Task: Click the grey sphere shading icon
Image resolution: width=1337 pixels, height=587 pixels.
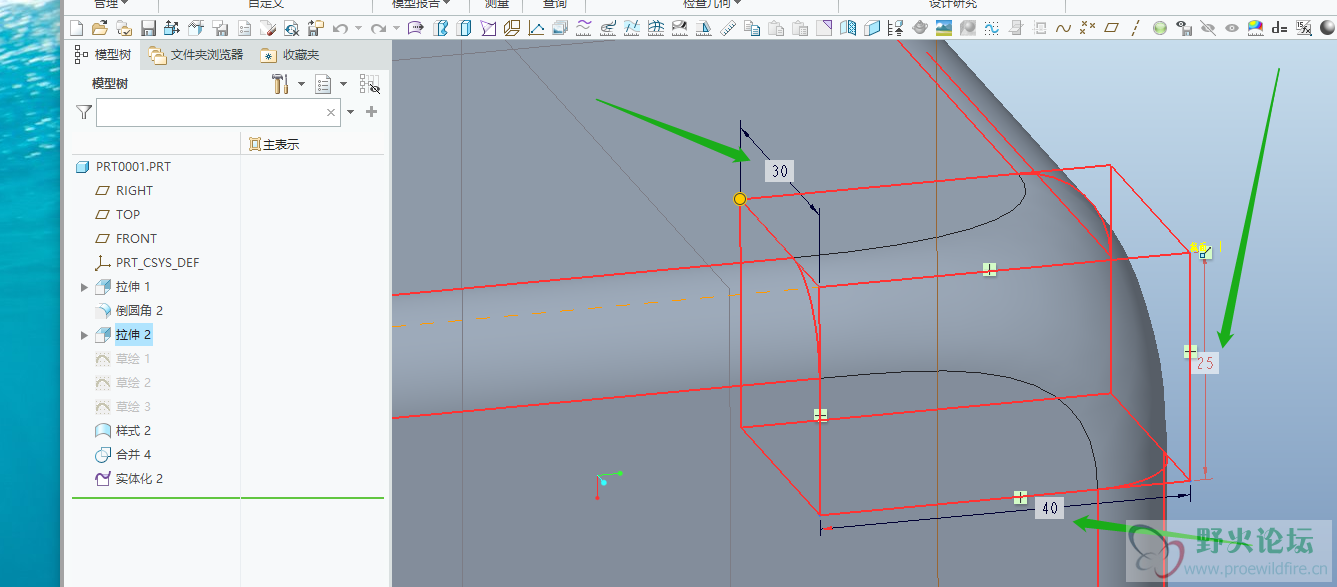Action: click(x=1327, y=28)
